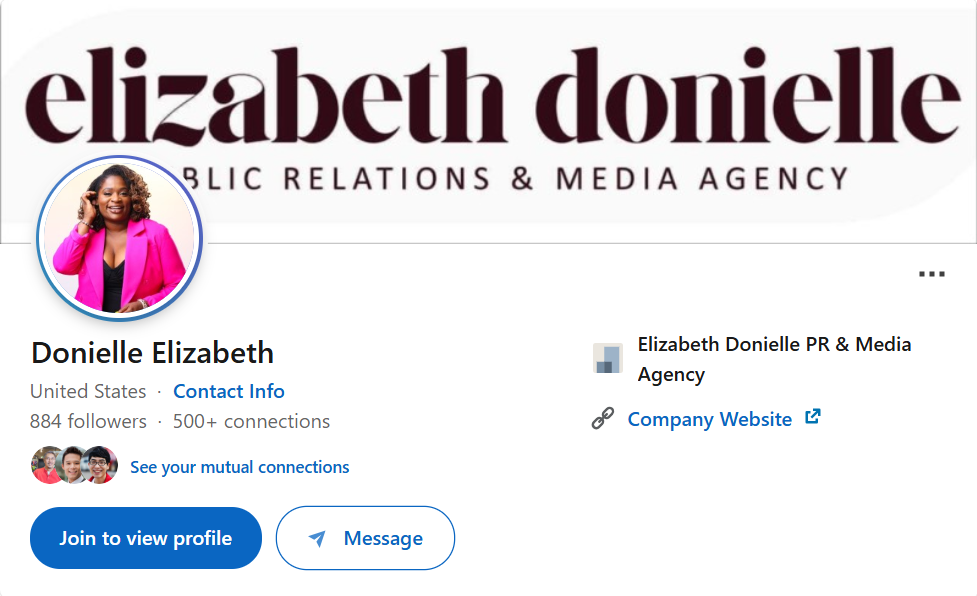Click the paper plane icon in Message button
This screenshot has height=596, width=977.
(316, 538)
